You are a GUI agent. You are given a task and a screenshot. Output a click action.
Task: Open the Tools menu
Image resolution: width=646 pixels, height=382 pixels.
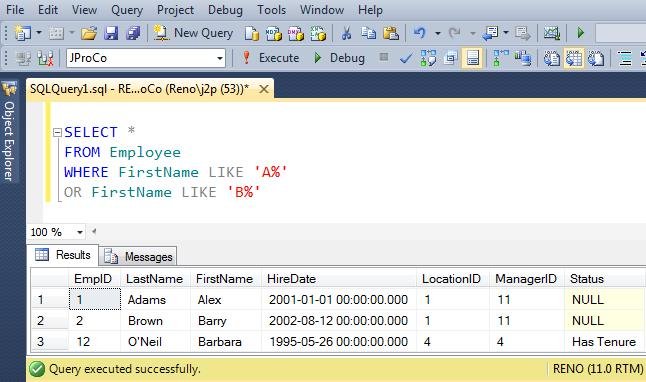[271, 9]
